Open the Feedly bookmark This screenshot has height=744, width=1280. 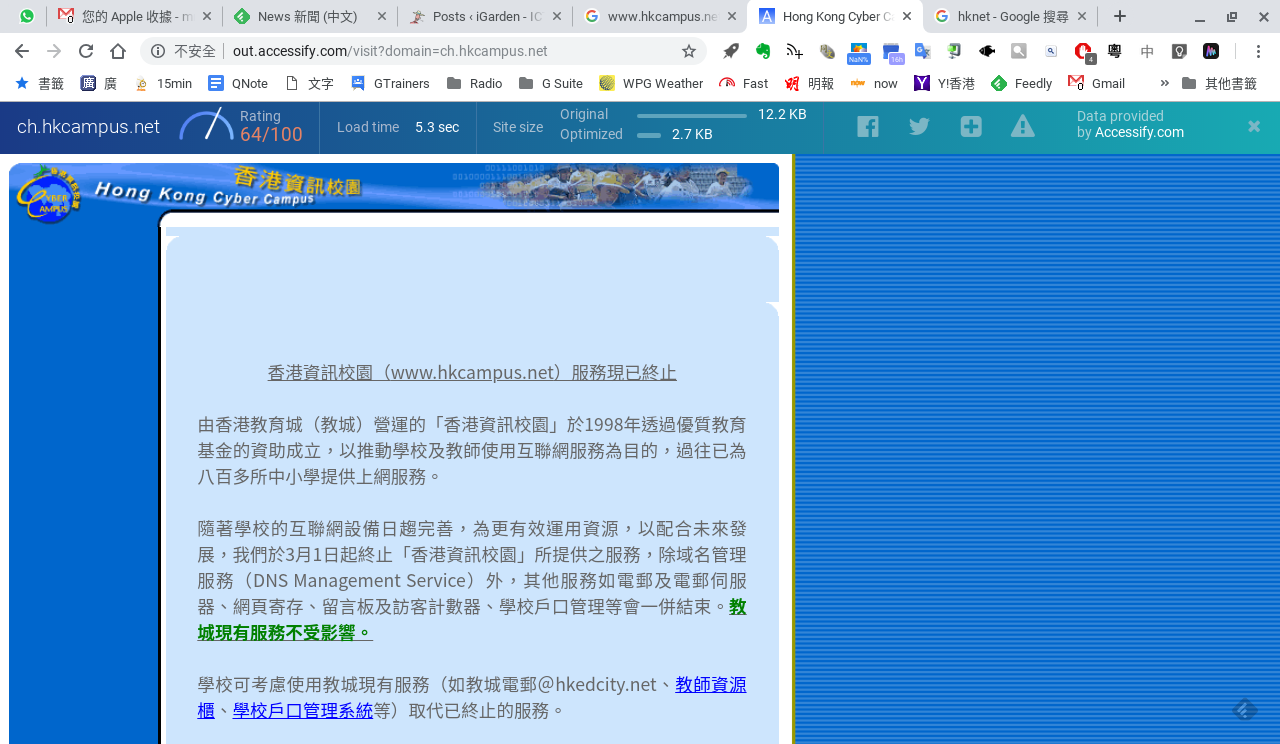(1021, 83)
